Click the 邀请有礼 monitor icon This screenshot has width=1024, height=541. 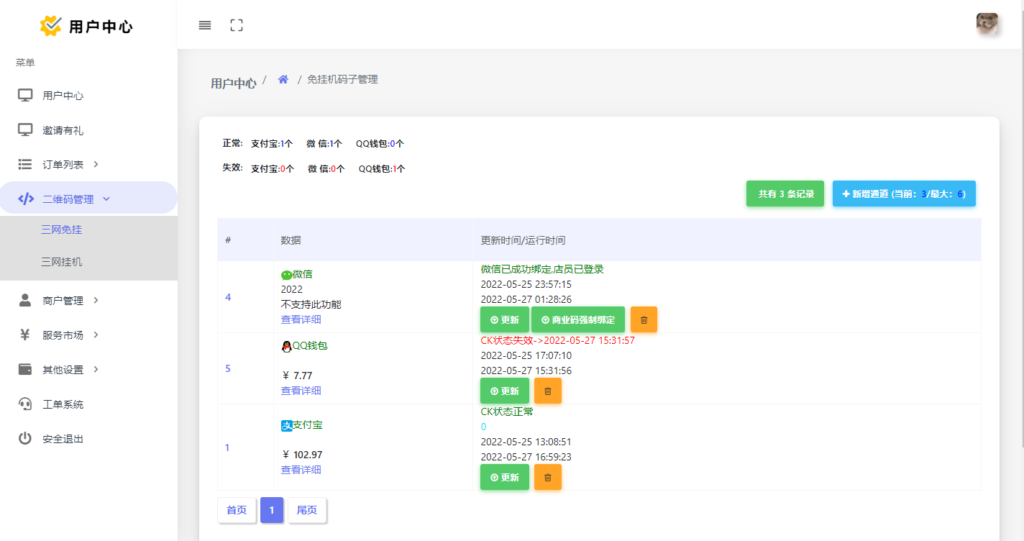[25, 129]
